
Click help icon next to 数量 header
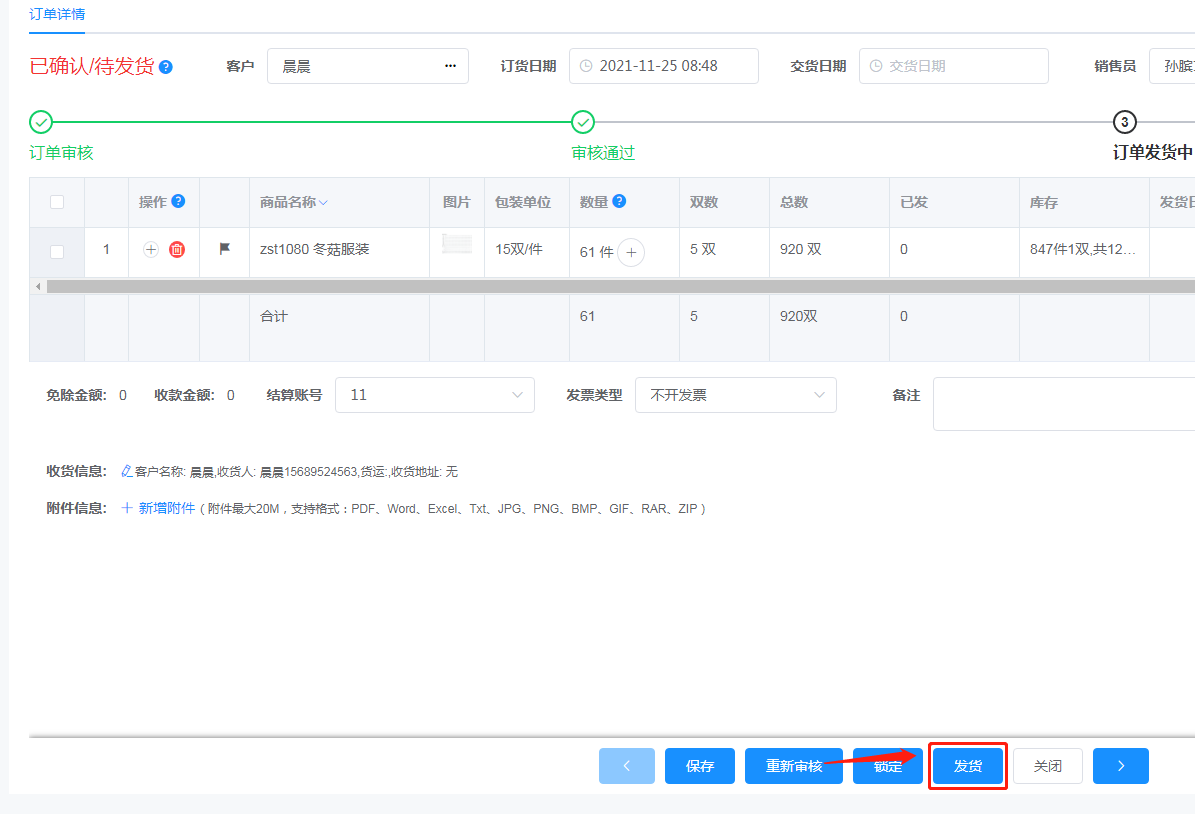pyautogui.click(x=619, y=201)
